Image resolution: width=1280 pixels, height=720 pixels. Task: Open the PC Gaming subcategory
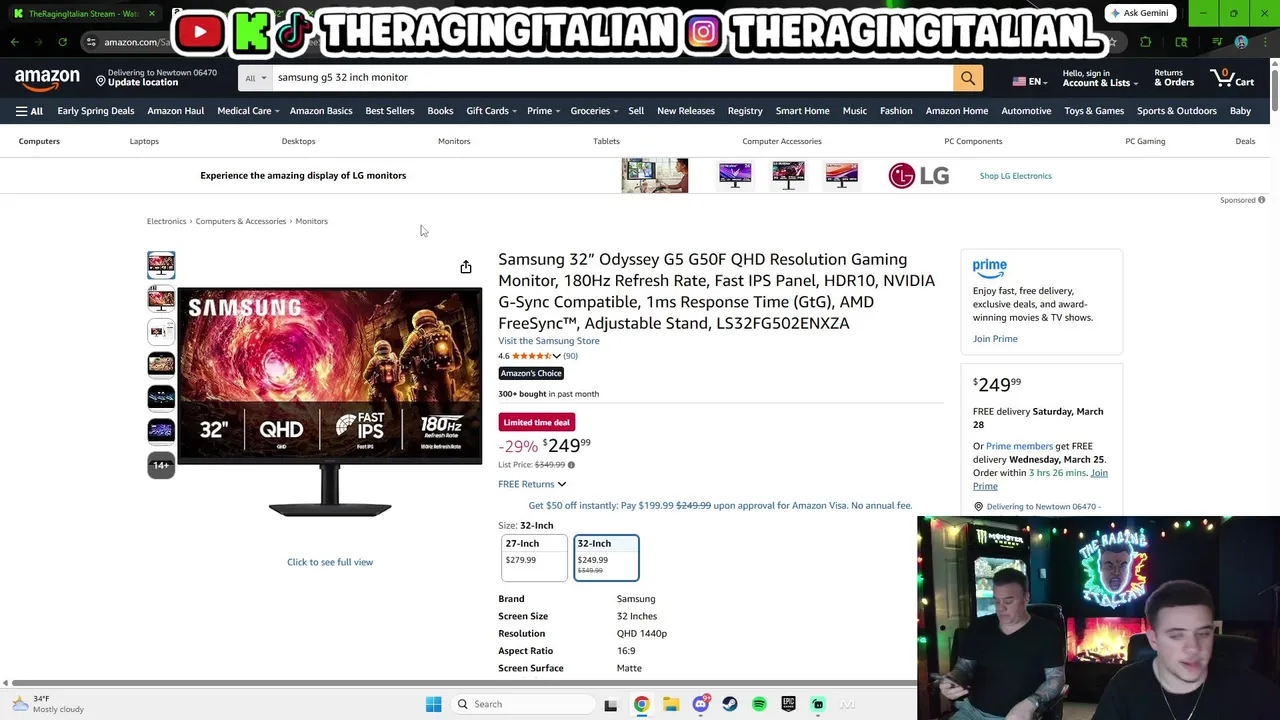pos(1145,141)
